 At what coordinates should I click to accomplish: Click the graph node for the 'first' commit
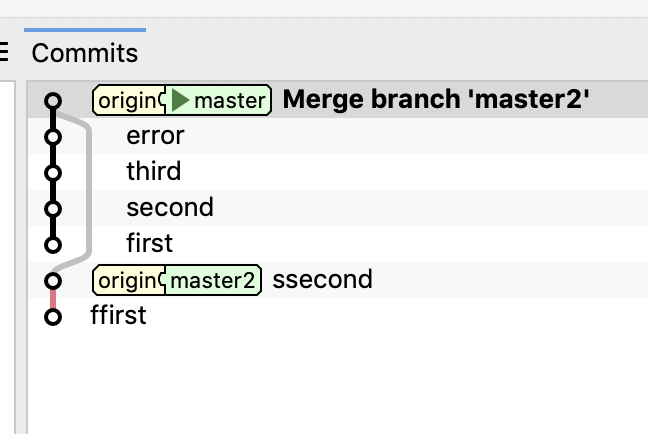point(53,244)
